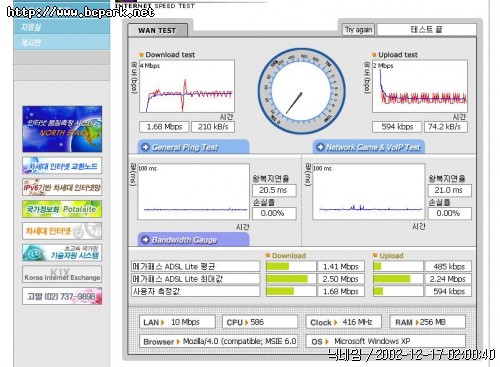500x367 pixels.
Task: Open the North Star globe banner
Action: pyautogui.click(x=62, y=129)
